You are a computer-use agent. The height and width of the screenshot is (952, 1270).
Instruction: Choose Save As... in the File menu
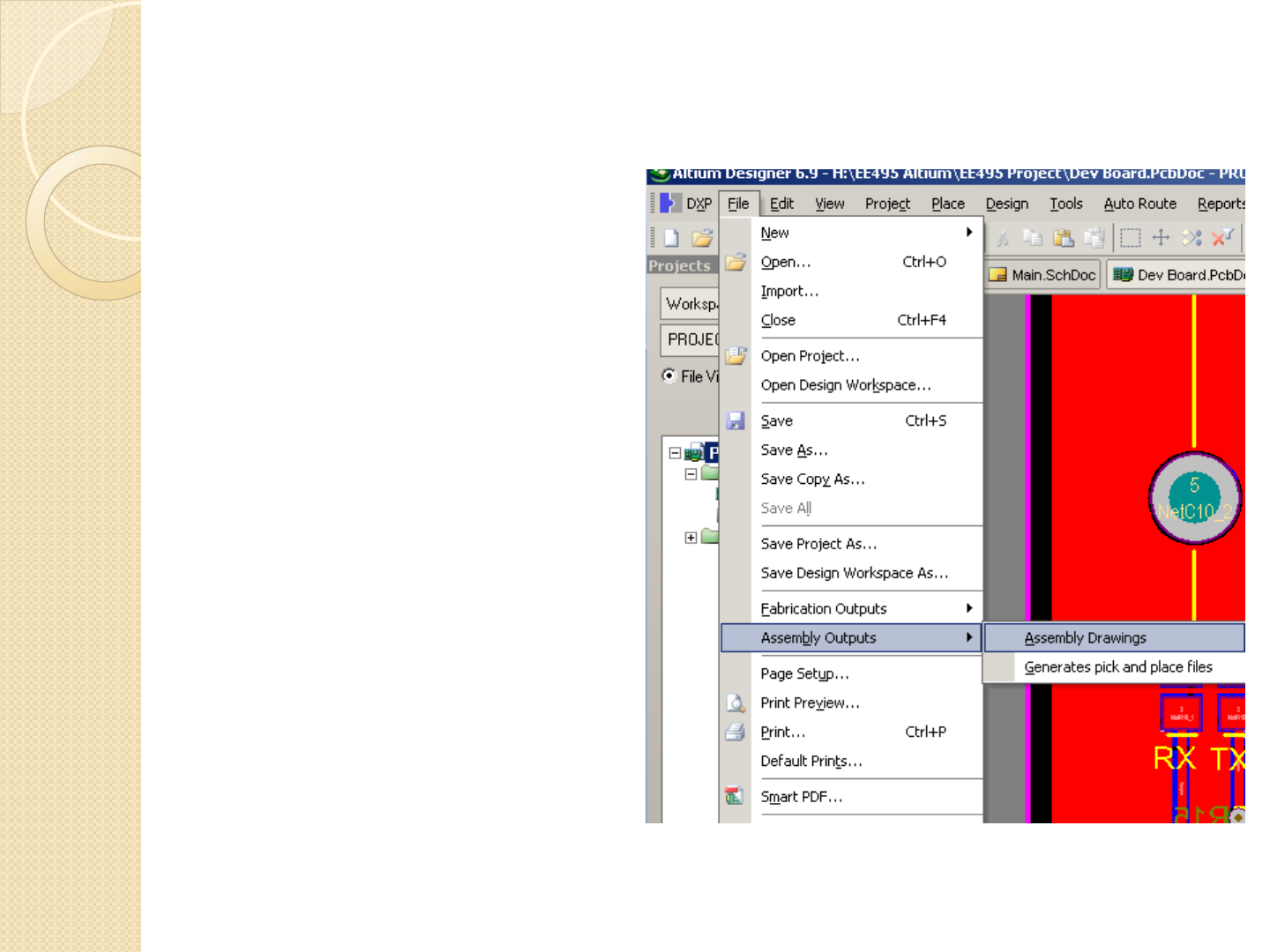[852, 450]
